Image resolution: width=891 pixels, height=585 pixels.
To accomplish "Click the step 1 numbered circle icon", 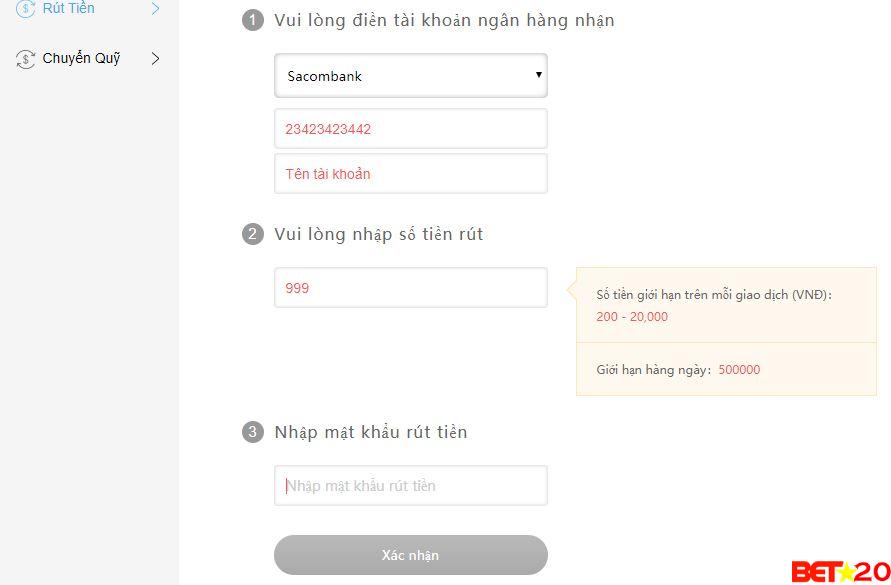I will coord(253,19).
